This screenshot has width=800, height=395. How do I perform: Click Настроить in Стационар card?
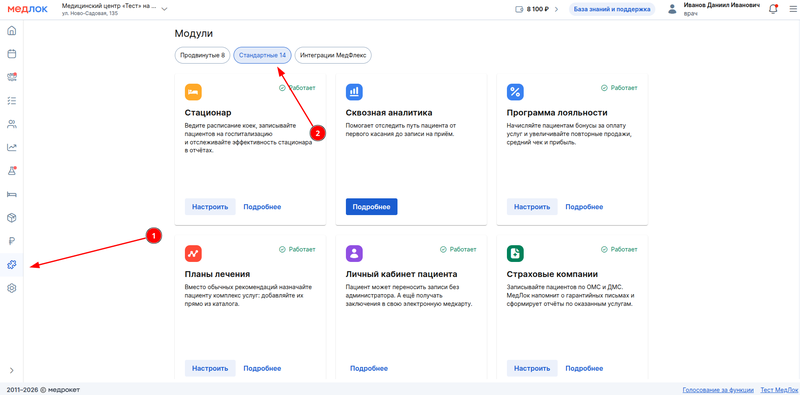click(210, 207)
